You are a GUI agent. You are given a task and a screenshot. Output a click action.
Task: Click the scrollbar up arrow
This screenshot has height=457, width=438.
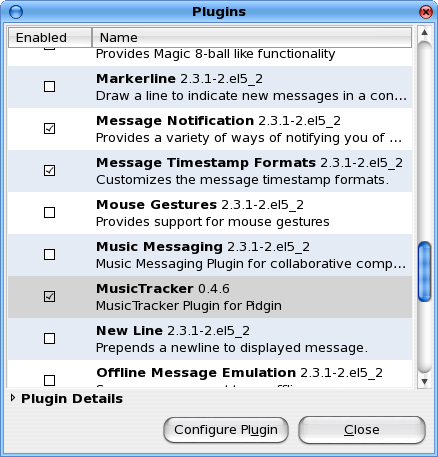click(x=424, y=33)
